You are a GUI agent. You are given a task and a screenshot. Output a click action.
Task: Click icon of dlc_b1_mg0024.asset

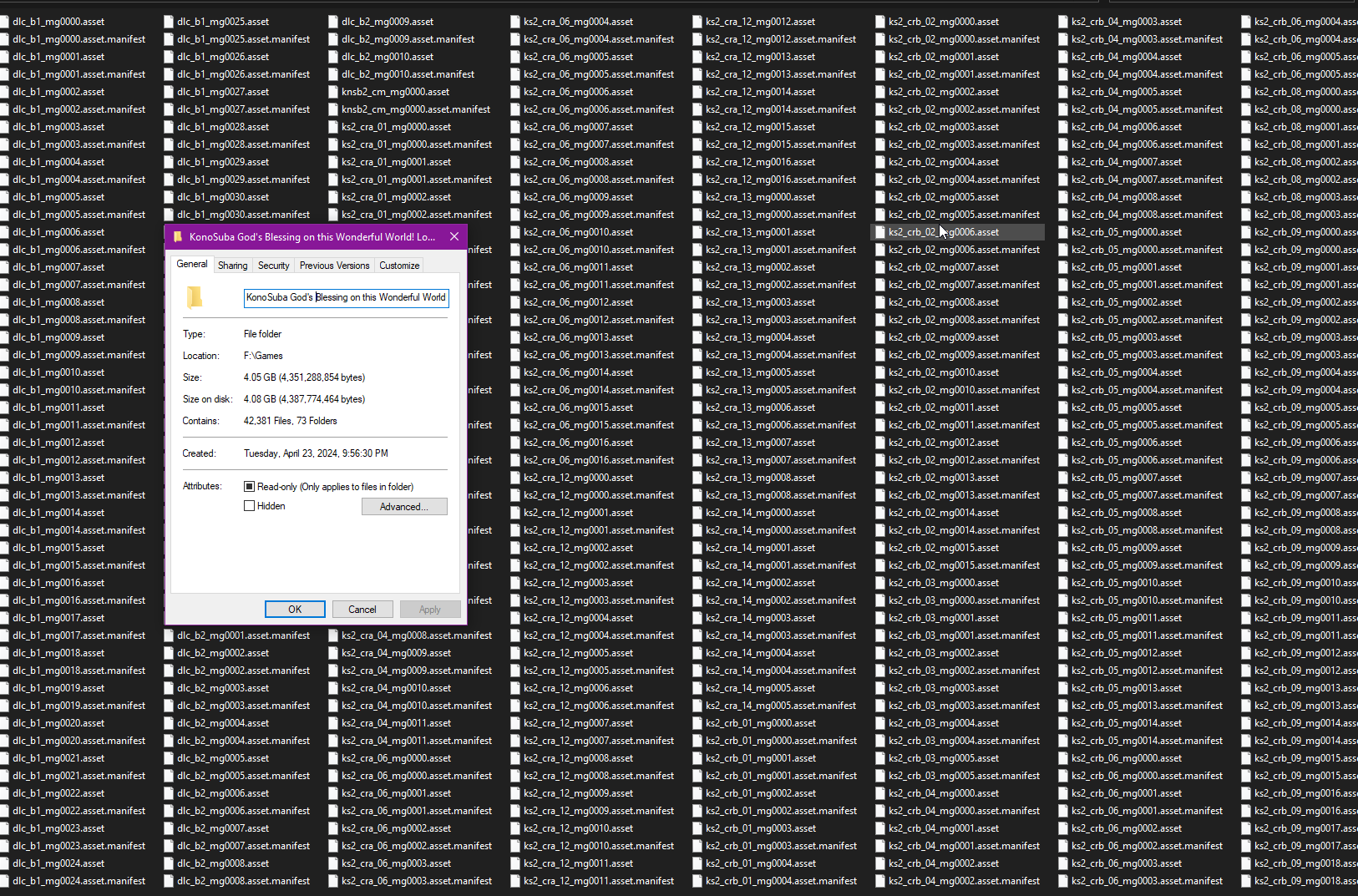4,863
